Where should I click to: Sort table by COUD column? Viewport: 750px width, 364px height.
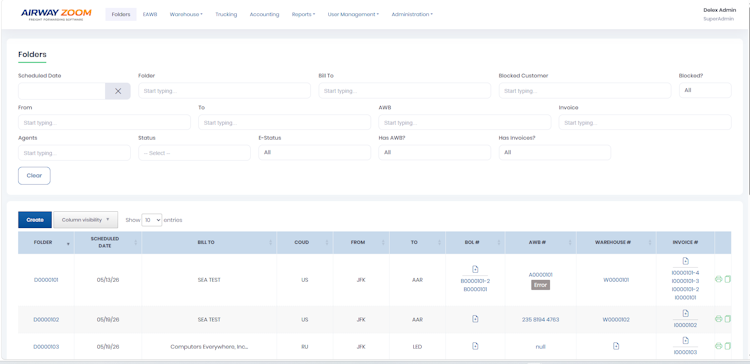click(305, 243)
